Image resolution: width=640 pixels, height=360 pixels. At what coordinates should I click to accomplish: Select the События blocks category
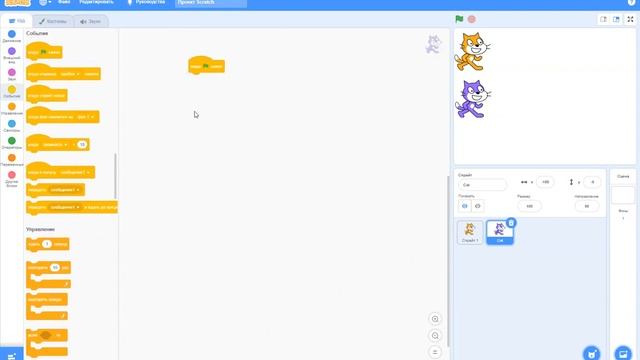pos(12,91)
